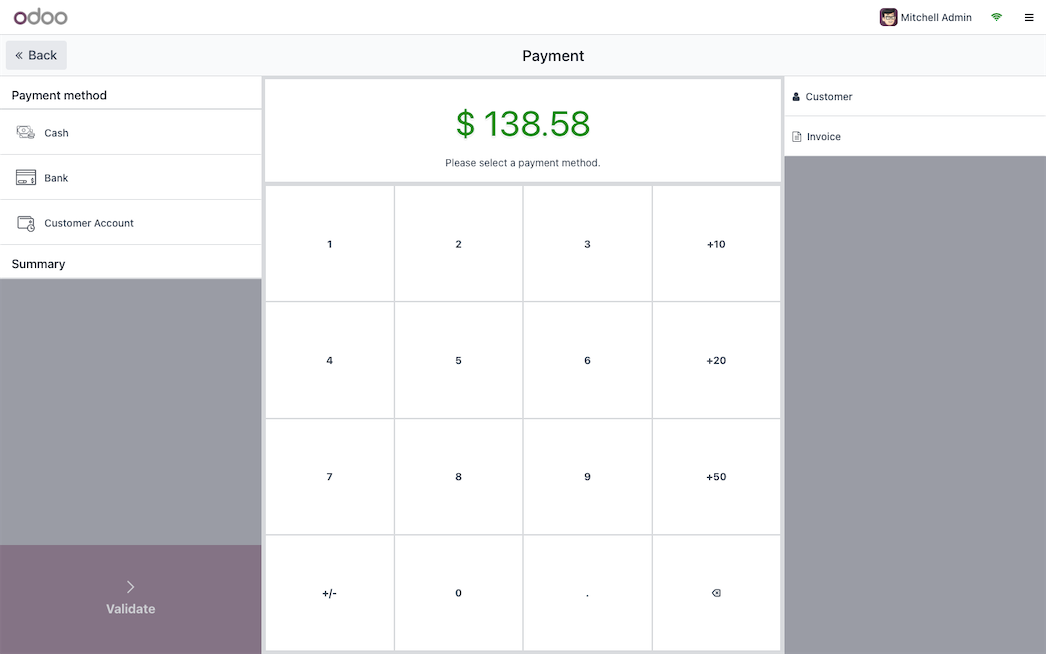Click the Bank card icon

coord(26,178)
